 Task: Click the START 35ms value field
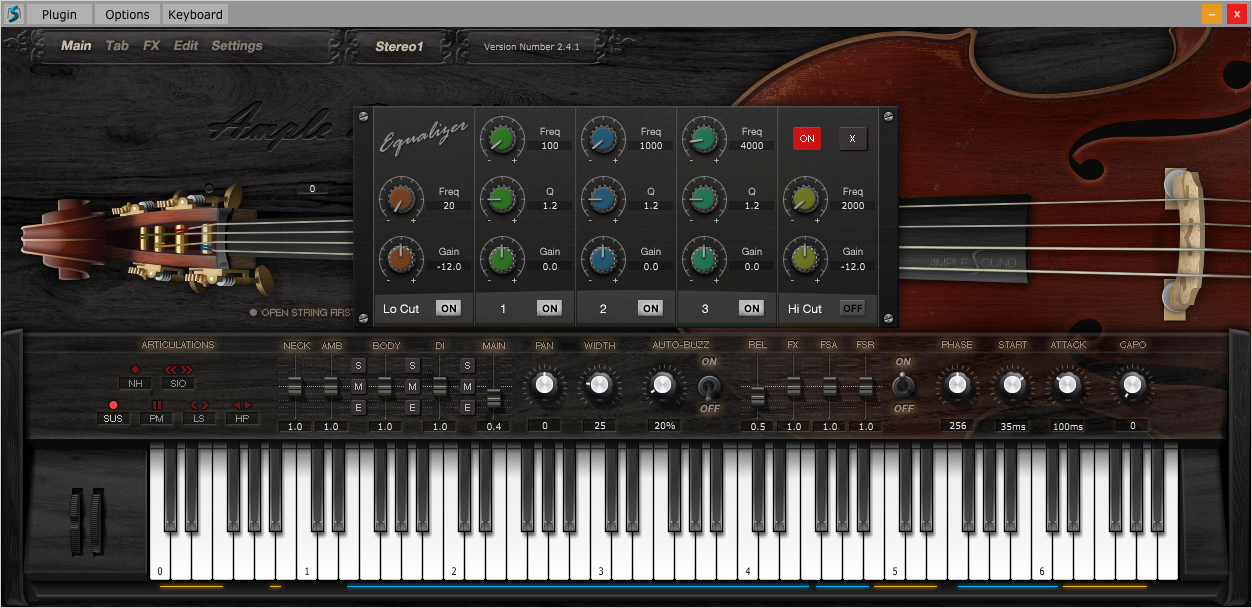[1013, 426]
